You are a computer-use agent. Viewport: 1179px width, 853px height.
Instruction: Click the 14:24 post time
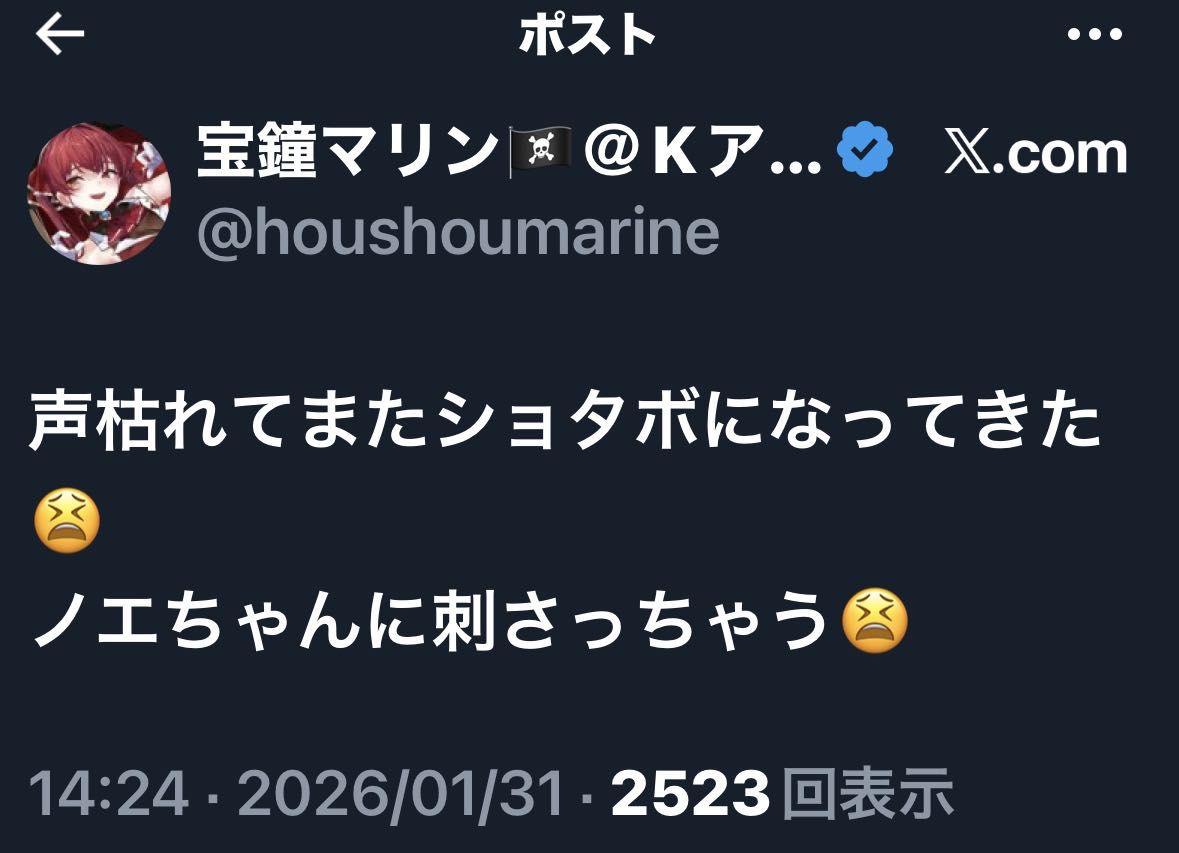click(108, 794)
